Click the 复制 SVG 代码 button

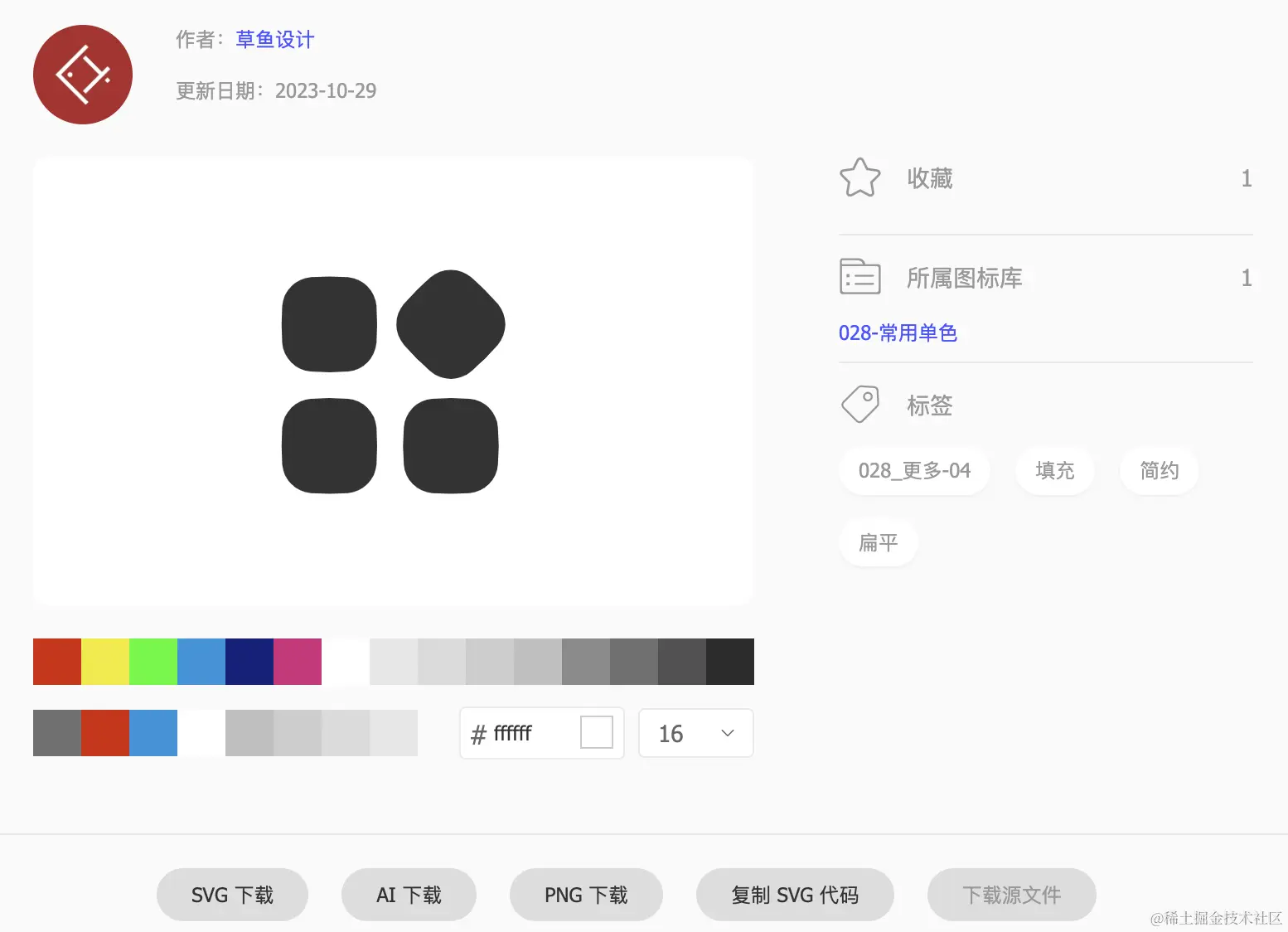[x=794, y=895]
